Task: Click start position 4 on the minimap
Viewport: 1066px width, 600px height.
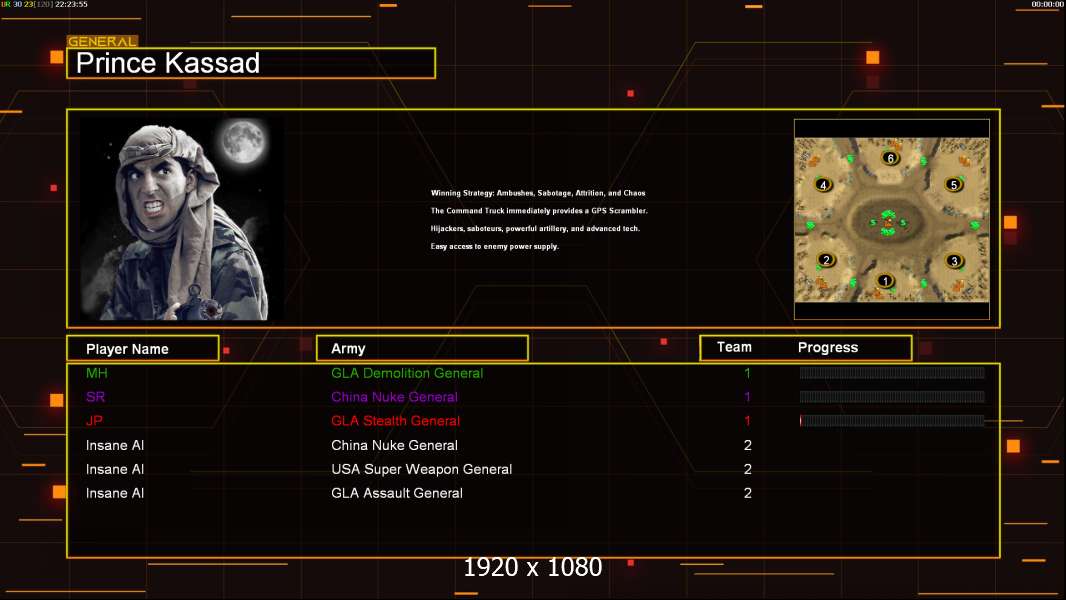Action: 823,185
